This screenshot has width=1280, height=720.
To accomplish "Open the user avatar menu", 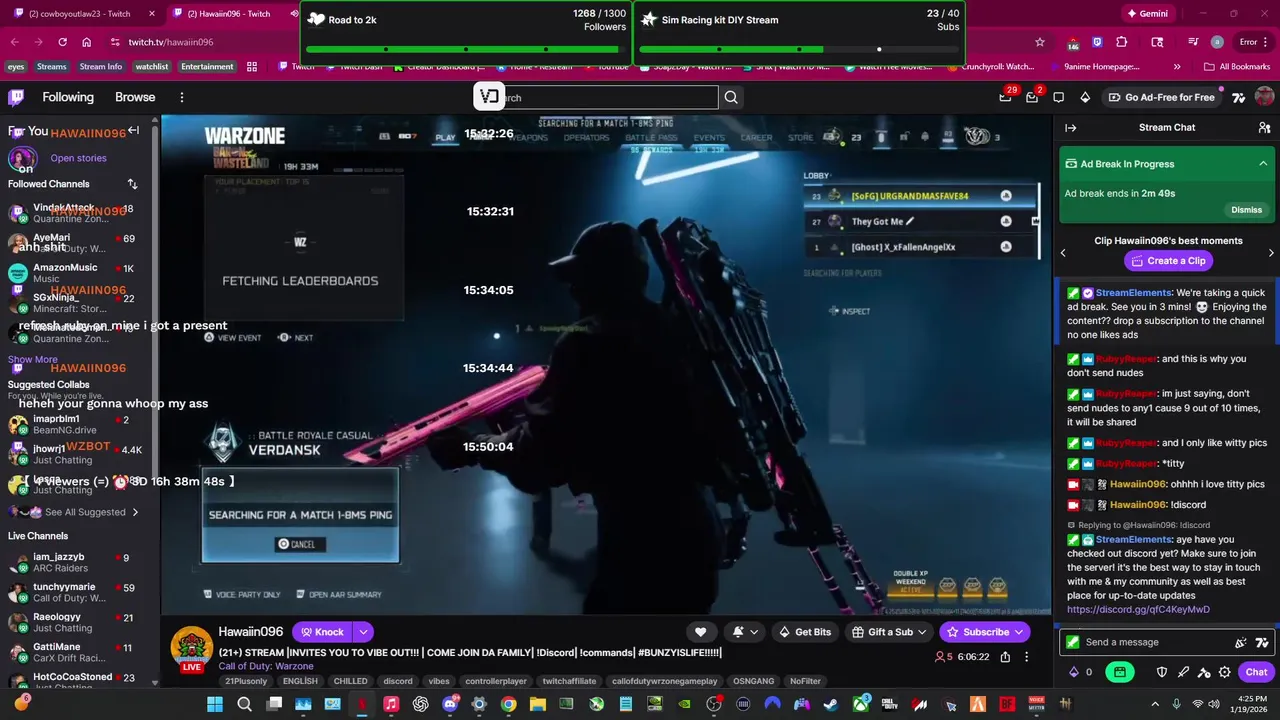I will point(1264,97).
